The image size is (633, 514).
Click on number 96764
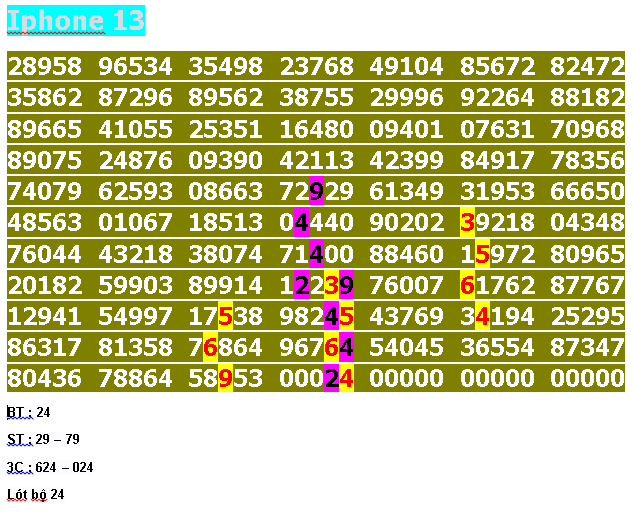pos(316,348)
